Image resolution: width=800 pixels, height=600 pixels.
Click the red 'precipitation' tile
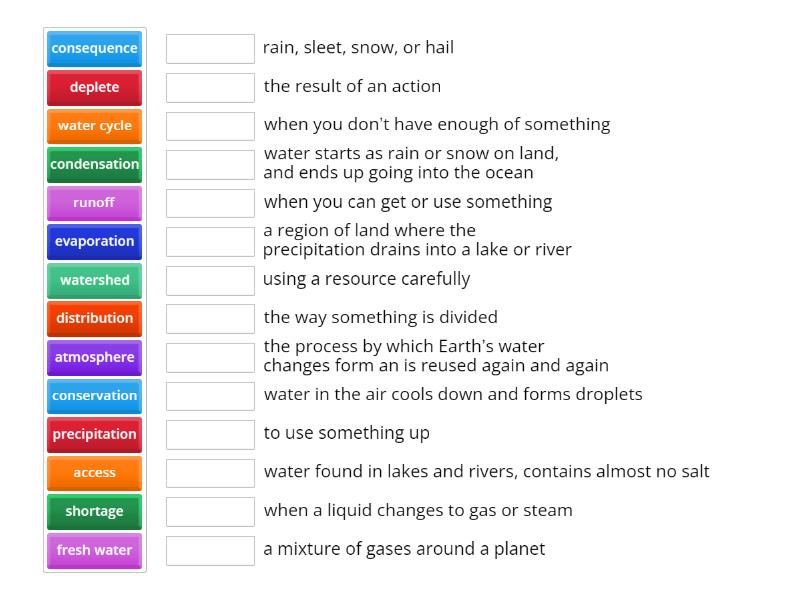[94, 434]
